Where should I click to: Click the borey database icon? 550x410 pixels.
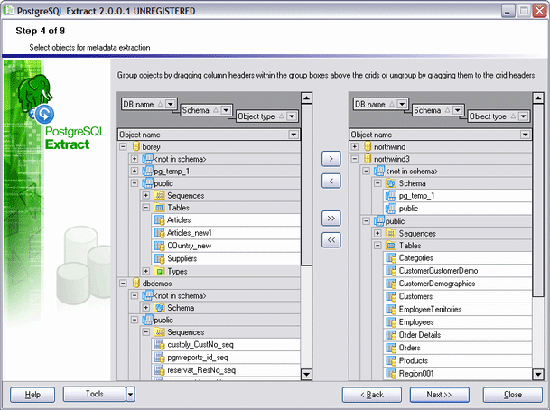136,147
